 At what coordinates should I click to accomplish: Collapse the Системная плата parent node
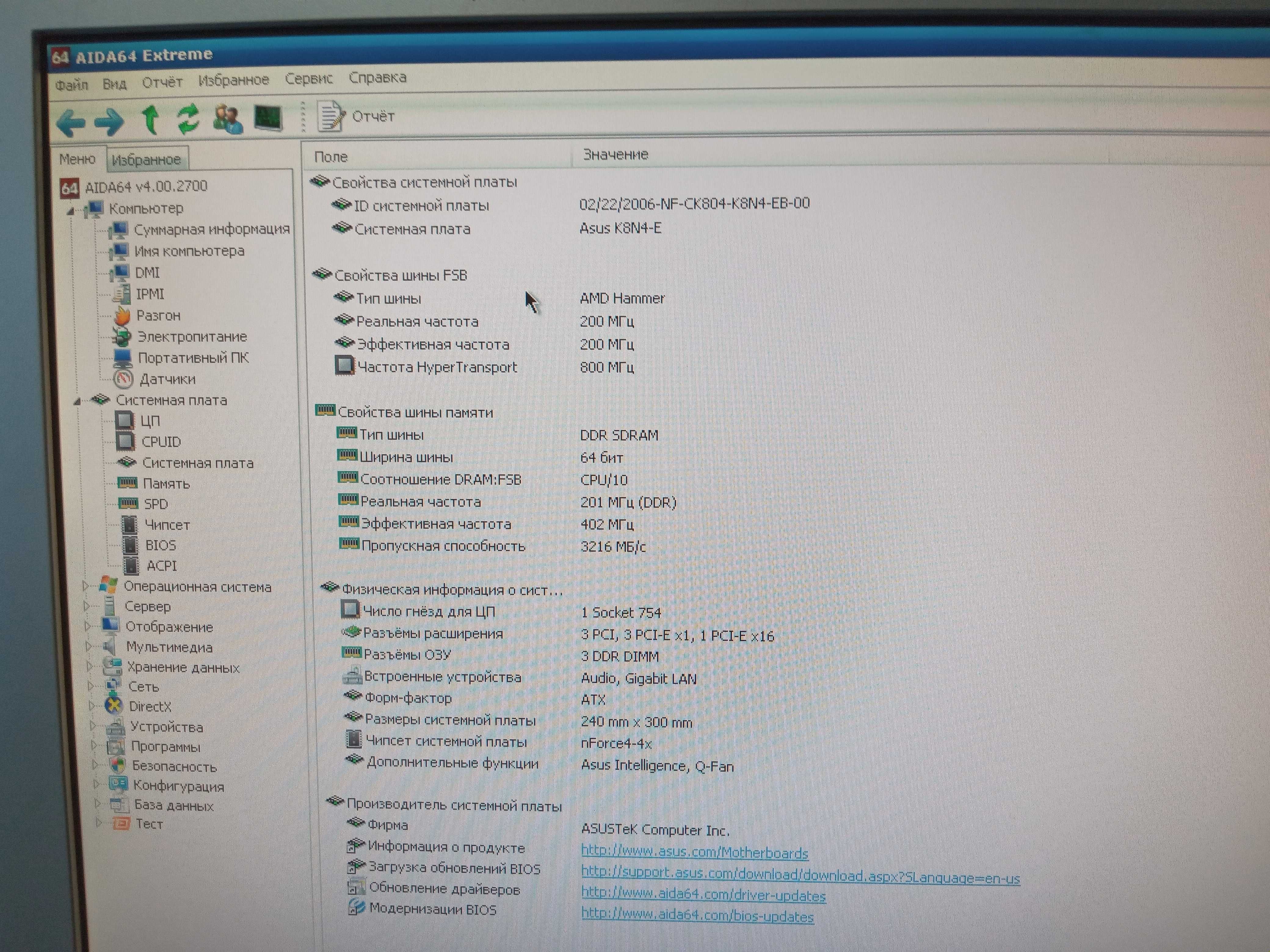pos(78,401)
